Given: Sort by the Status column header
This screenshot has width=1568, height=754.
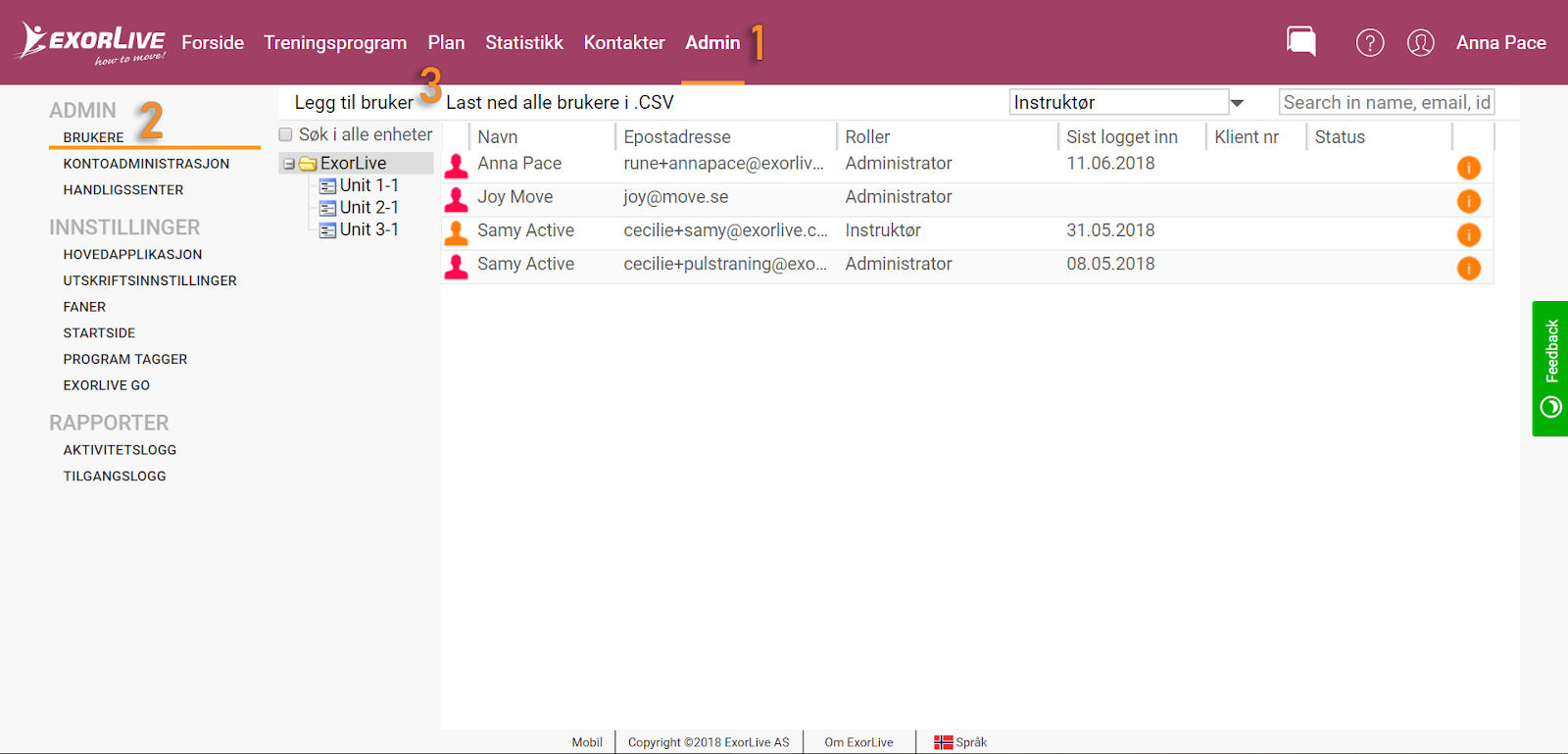Looking at the screenshot, I should 1340,137.
